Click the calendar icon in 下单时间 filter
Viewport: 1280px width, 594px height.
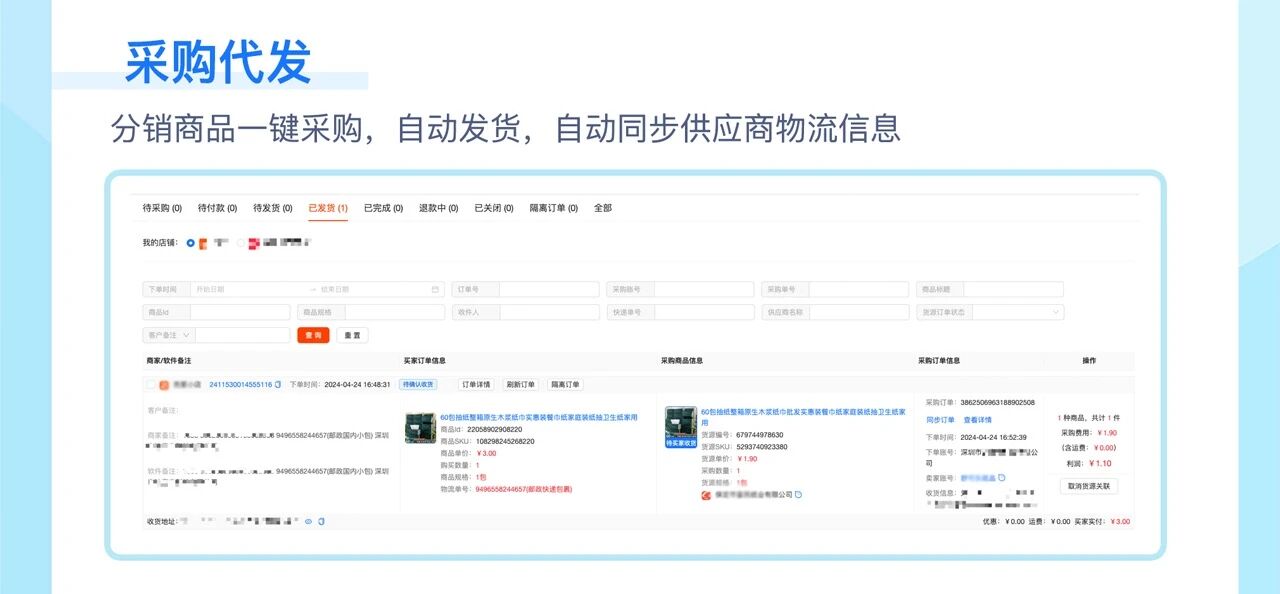click(x=435, y=289)
